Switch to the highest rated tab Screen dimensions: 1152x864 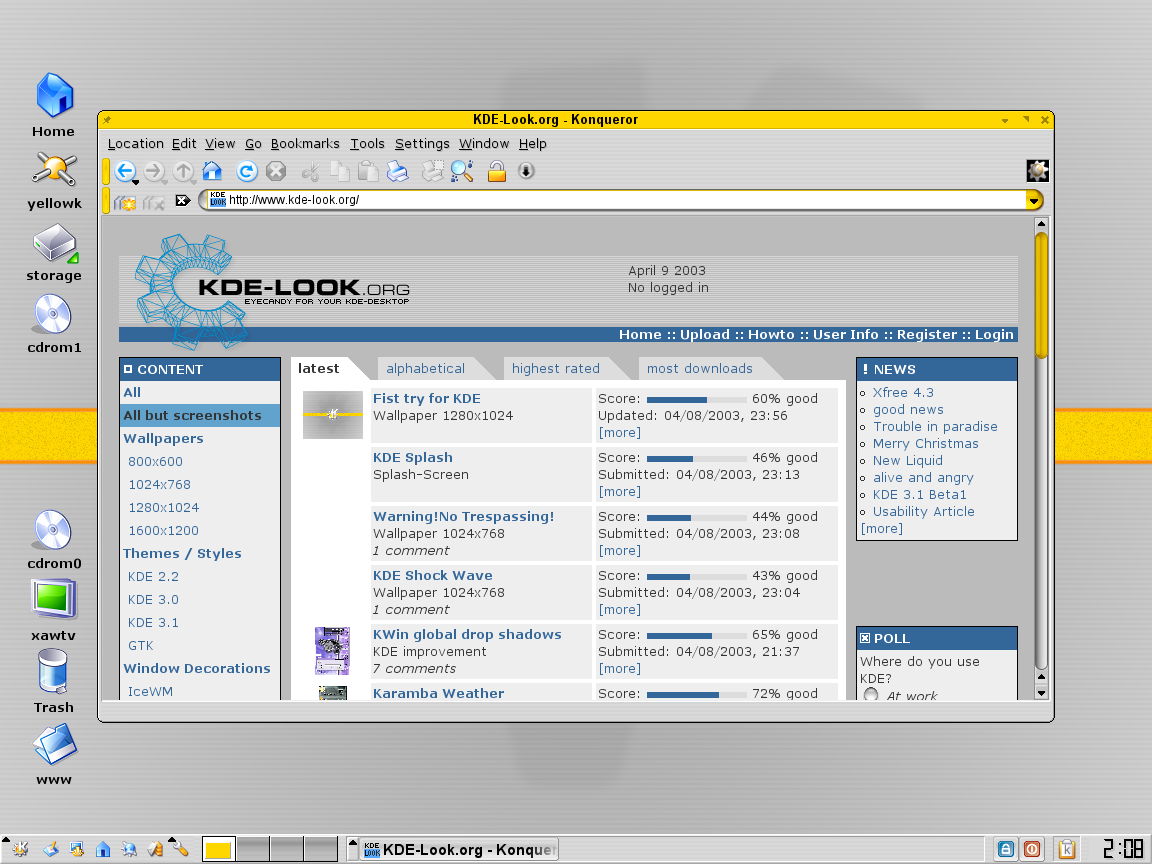[x=555, y=369]
